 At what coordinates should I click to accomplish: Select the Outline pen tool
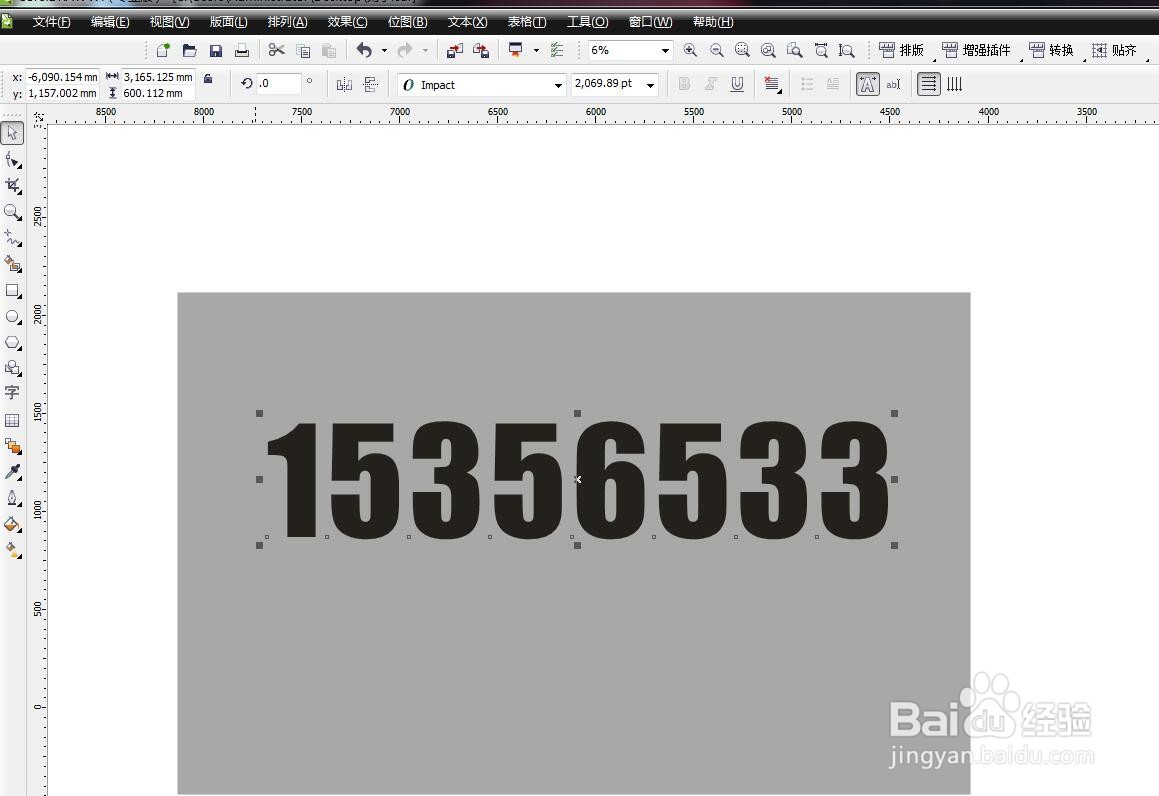pos(12,498)
